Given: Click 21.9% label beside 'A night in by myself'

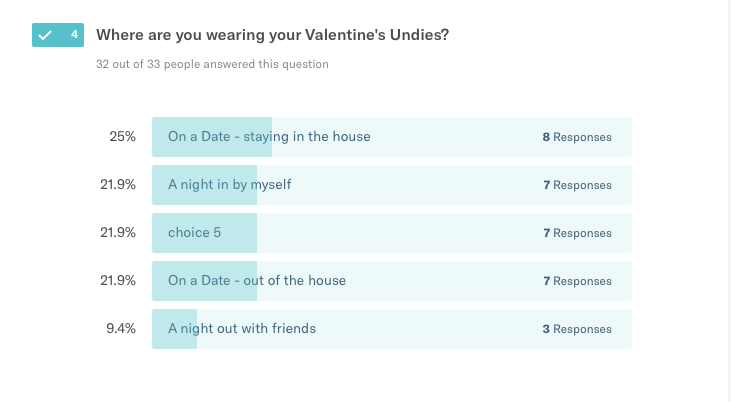Looking at the screenshot, I should (x=118, y=185).
